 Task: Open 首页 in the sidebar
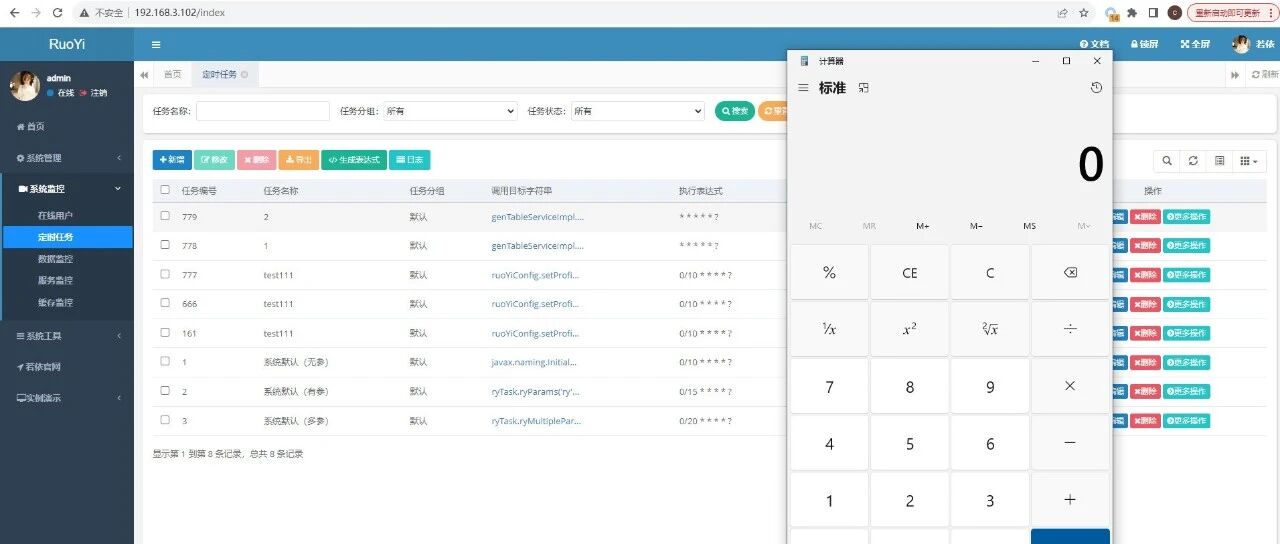pos(66,126)
